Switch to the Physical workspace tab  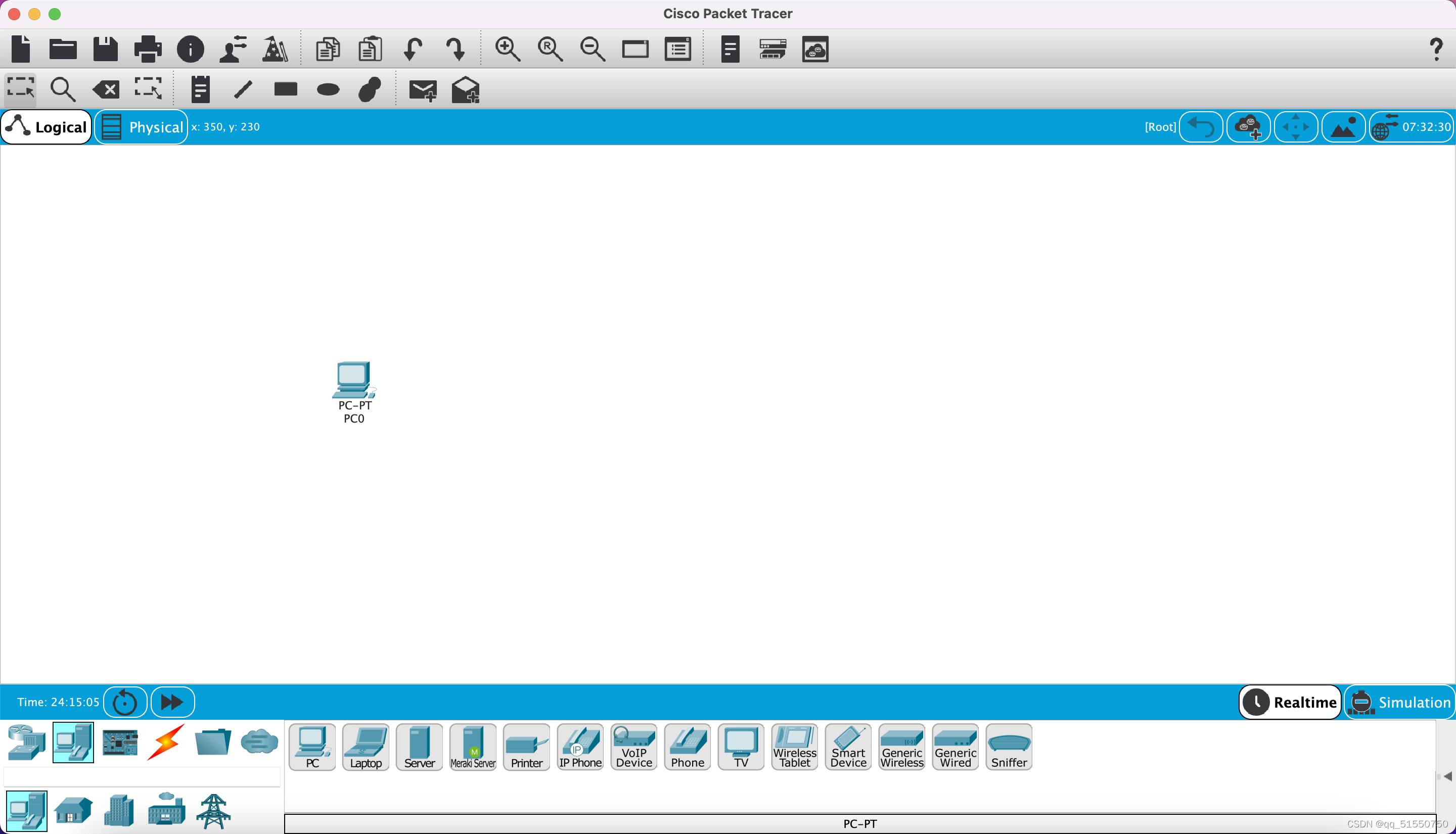tap(142, 126)
